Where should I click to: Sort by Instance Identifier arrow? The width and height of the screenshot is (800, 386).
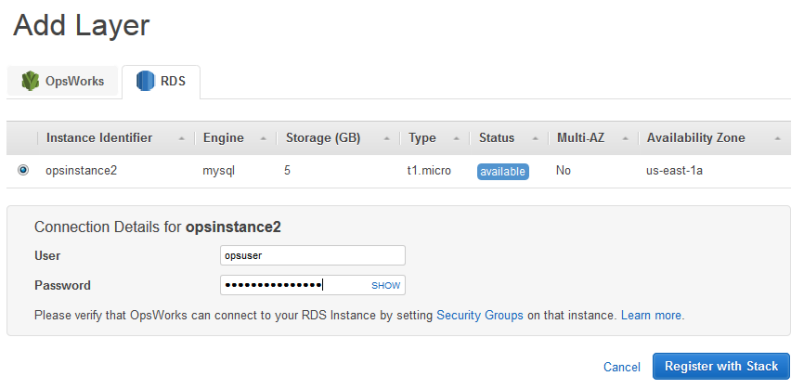[x=182, y=139]
